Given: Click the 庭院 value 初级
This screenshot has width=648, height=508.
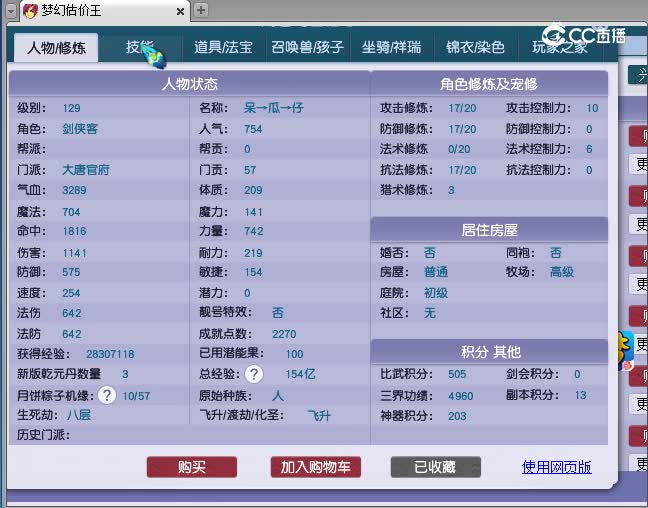Looking at the screenshot, I should (x=436, y=293).
